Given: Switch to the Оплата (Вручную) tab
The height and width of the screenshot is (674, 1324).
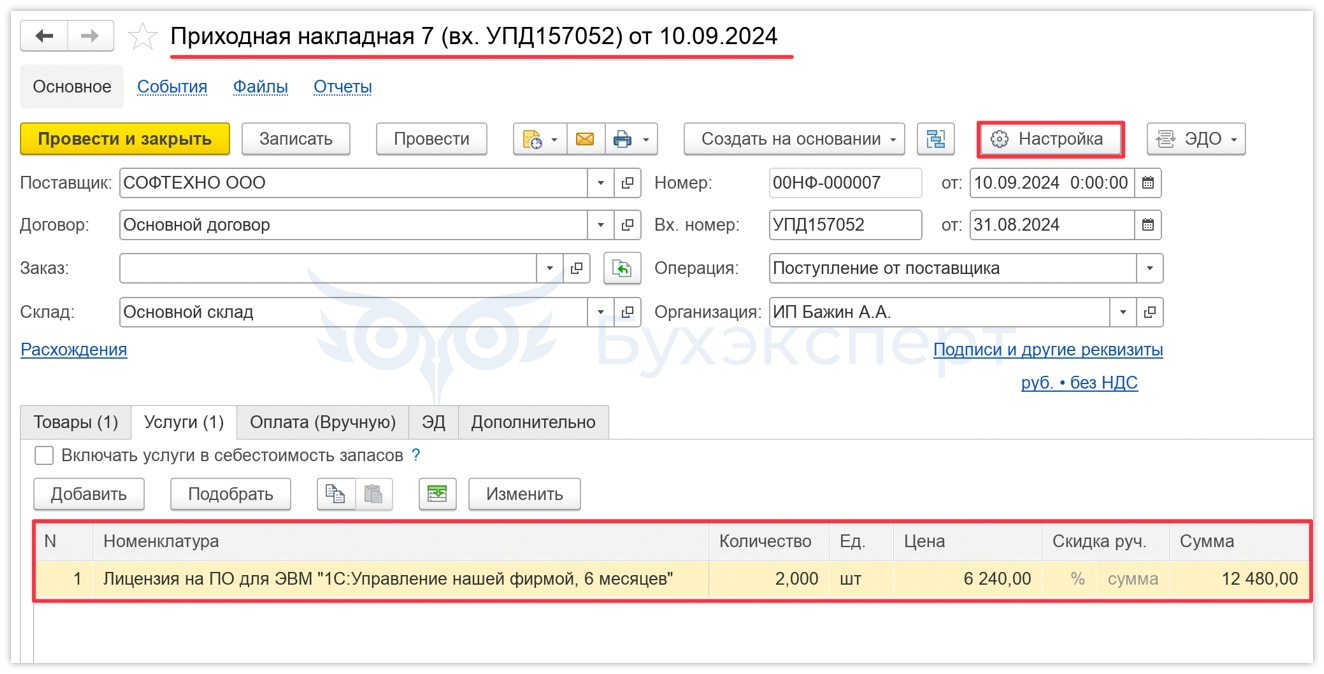Looking at the screenshot, I should (x=323, y=422).
